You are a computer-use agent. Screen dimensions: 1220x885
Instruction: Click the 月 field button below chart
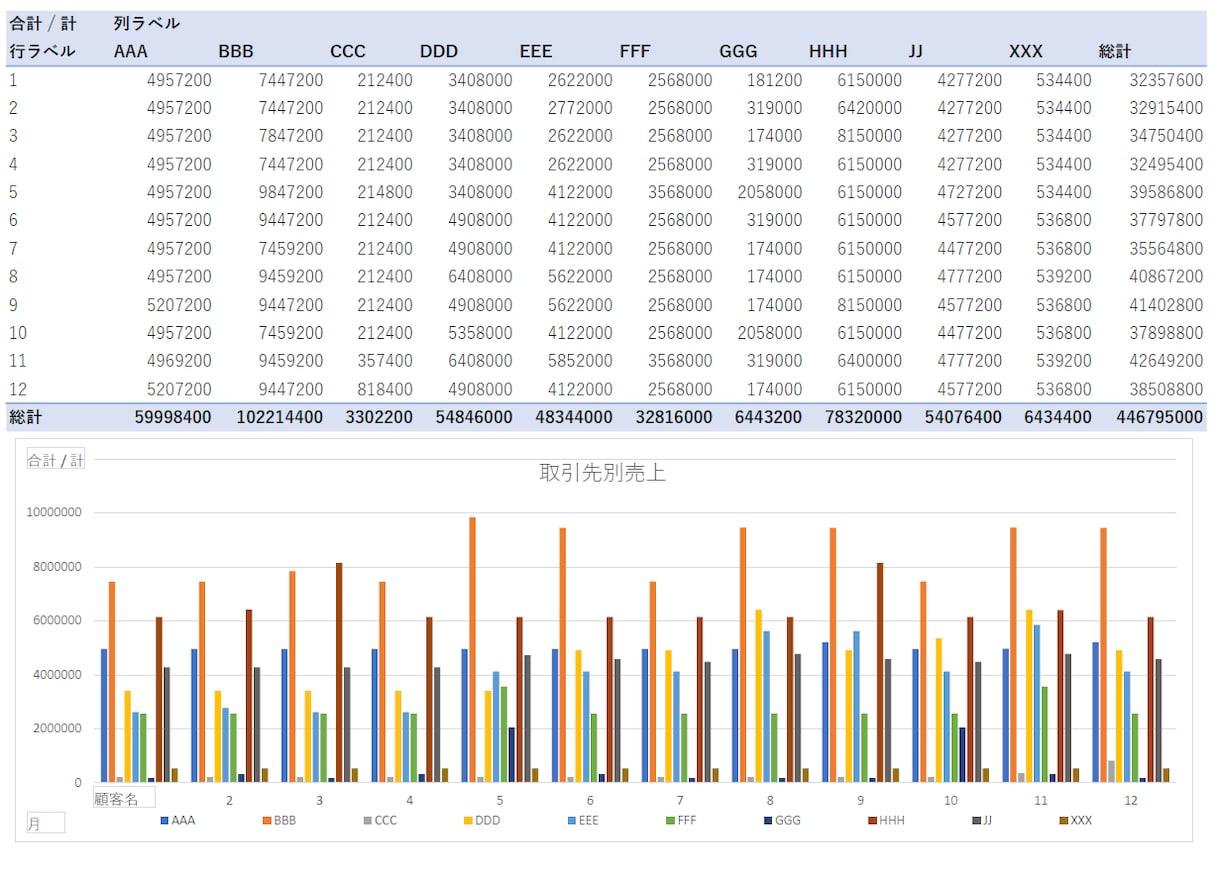tap(46, 823)
